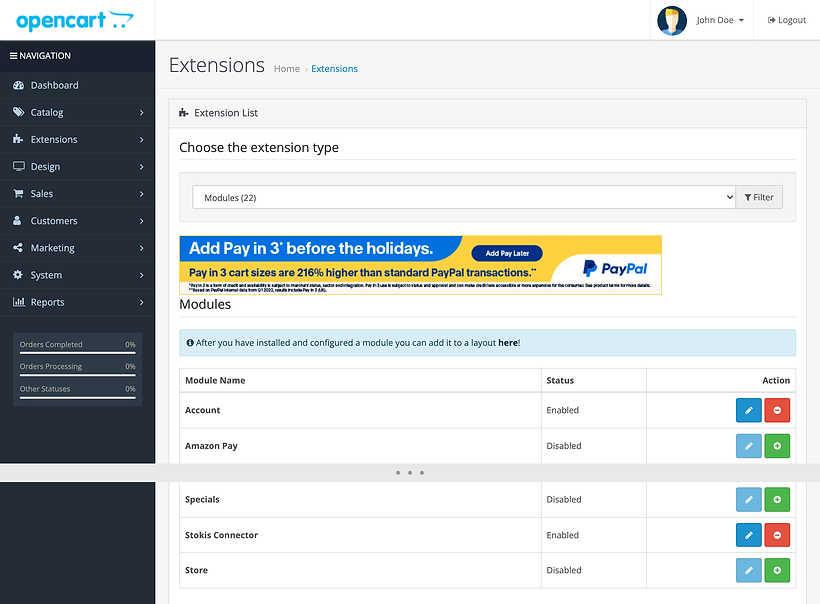Expand the Extensions menu chevron

tap(141, 140)
